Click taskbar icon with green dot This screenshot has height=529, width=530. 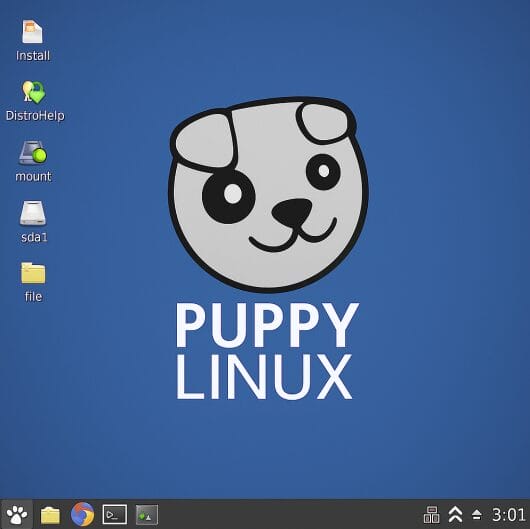[147, 515]
